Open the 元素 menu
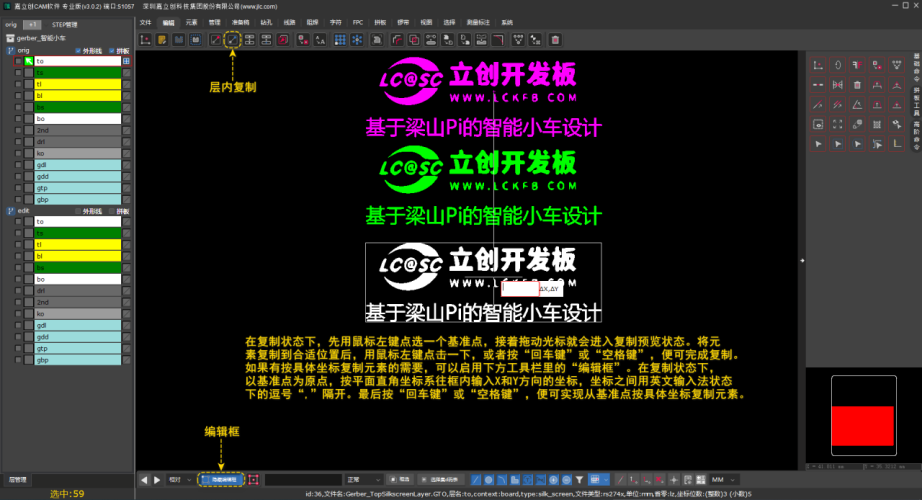 pyautogui.click(x=191, y=22)
